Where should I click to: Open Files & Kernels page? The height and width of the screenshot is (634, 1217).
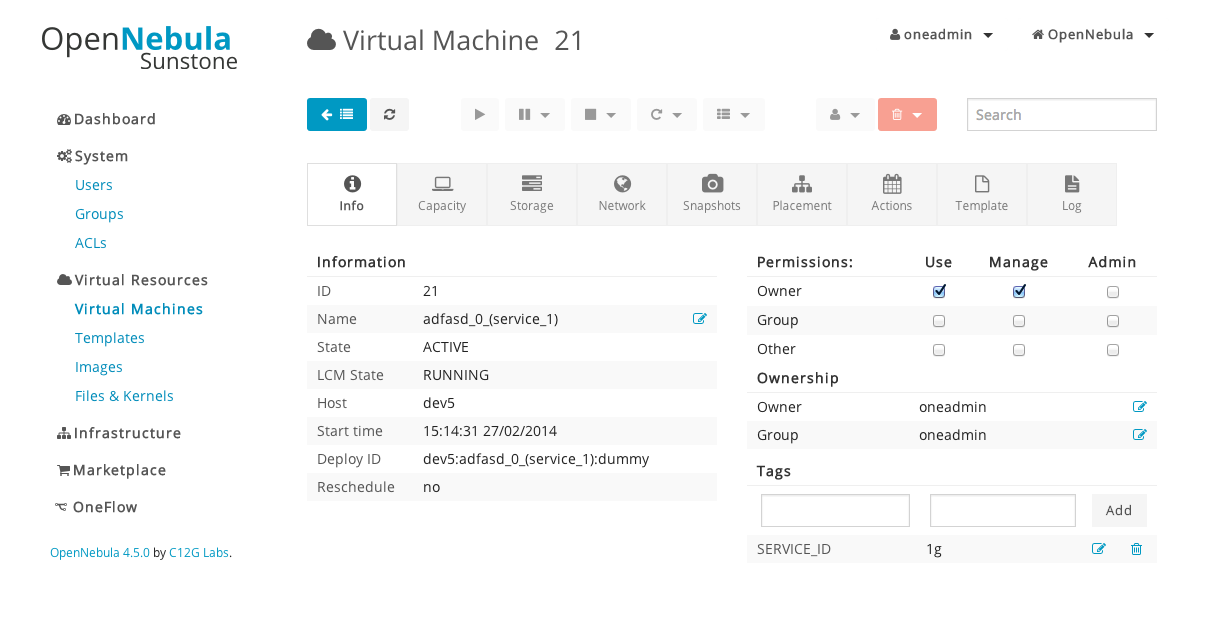[x=124, y=396]
